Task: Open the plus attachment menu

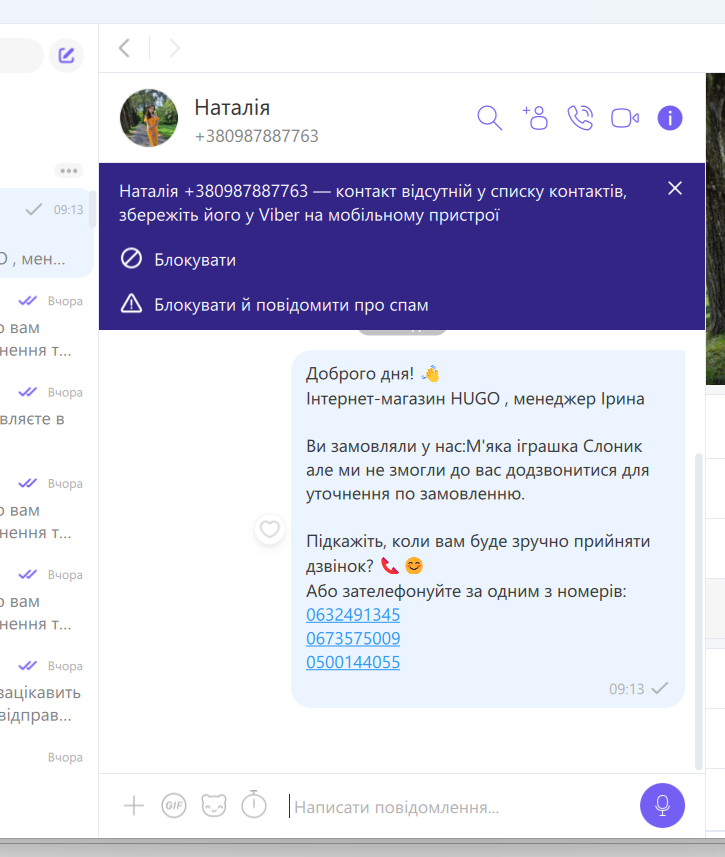Action: (134, 806)
